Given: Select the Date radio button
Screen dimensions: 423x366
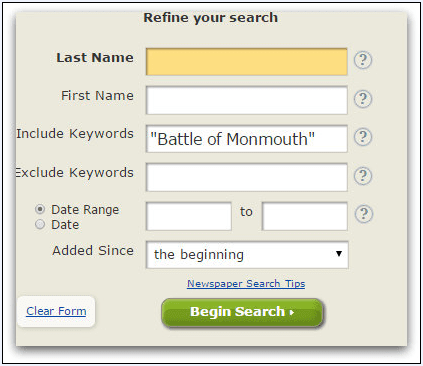Looking at the screenshot, I should click(x=40, y=224).
